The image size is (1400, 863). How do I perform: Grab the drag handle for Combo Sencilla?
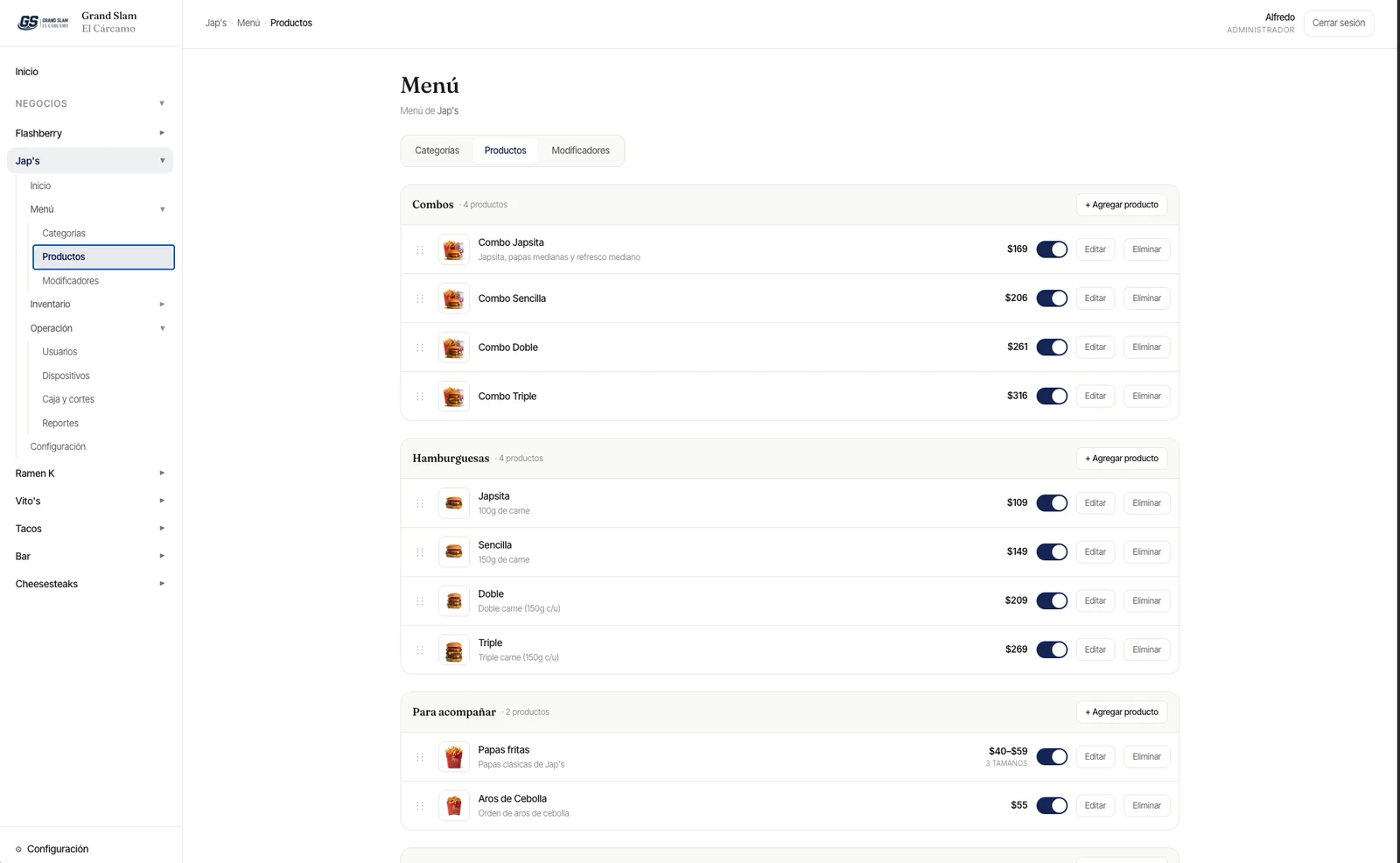pos(420,298)
